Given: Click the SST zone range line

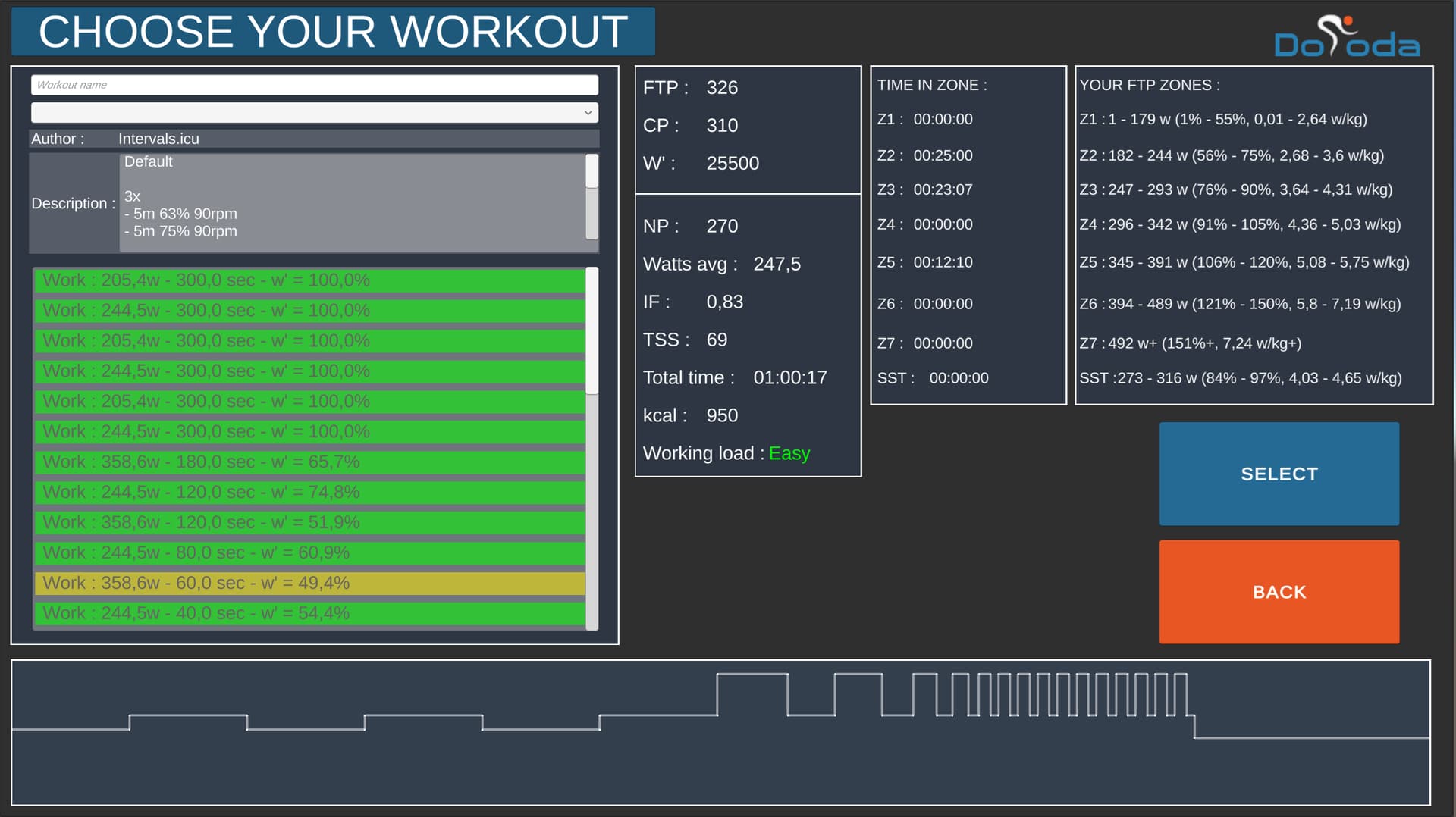Looking at the screenshot, I should tap(1240, 378).
